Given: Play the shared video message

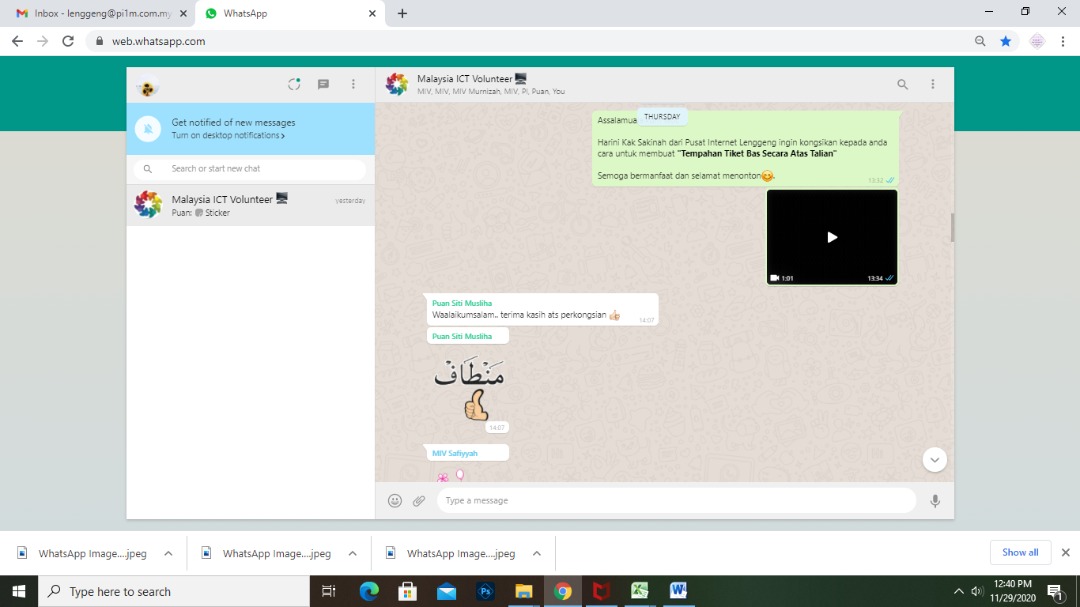Looking at the screenshot, I should click(x=831, y=237).
